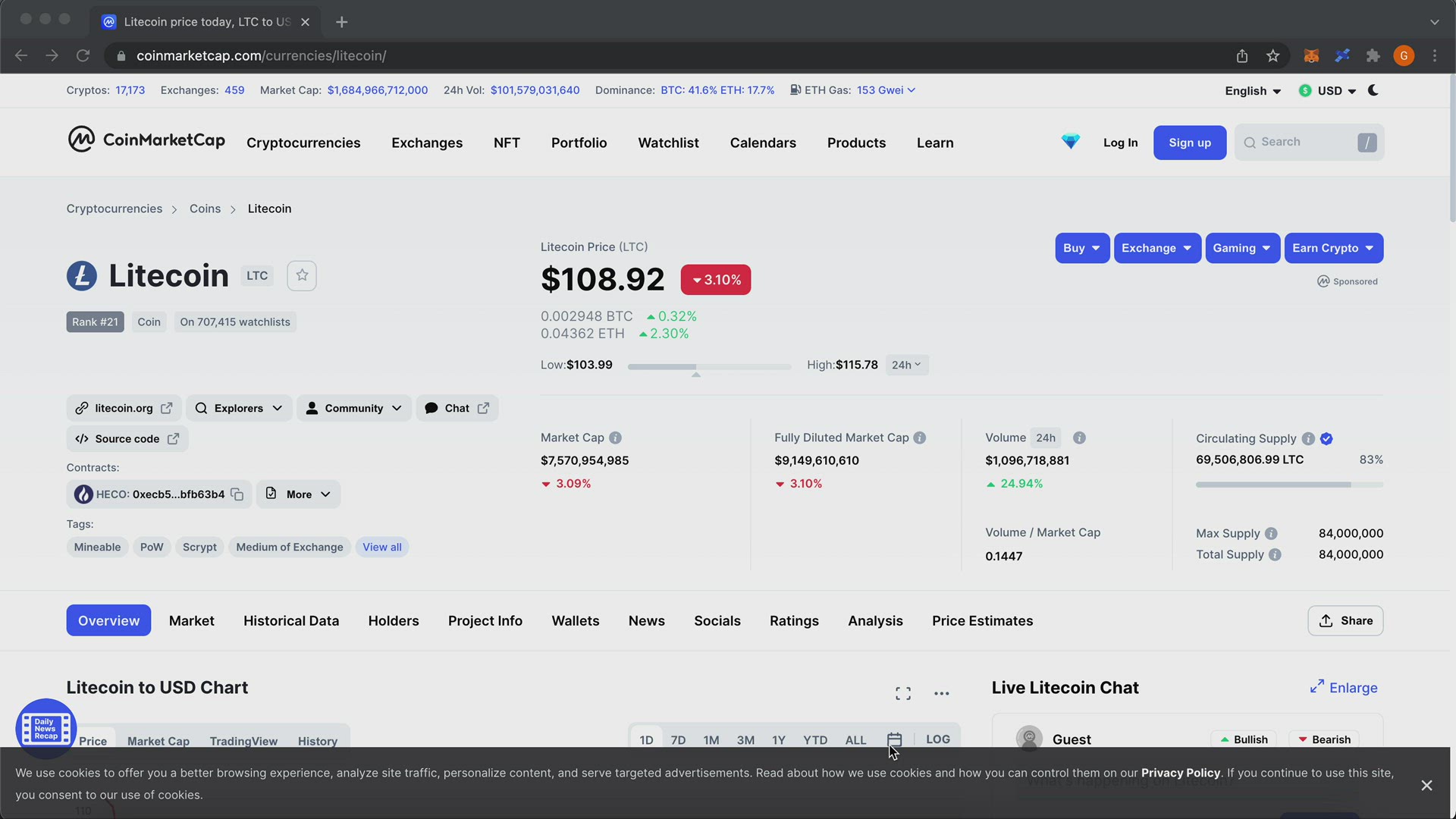
Task: Click the 24h low-high price slider
Action: 709,366
